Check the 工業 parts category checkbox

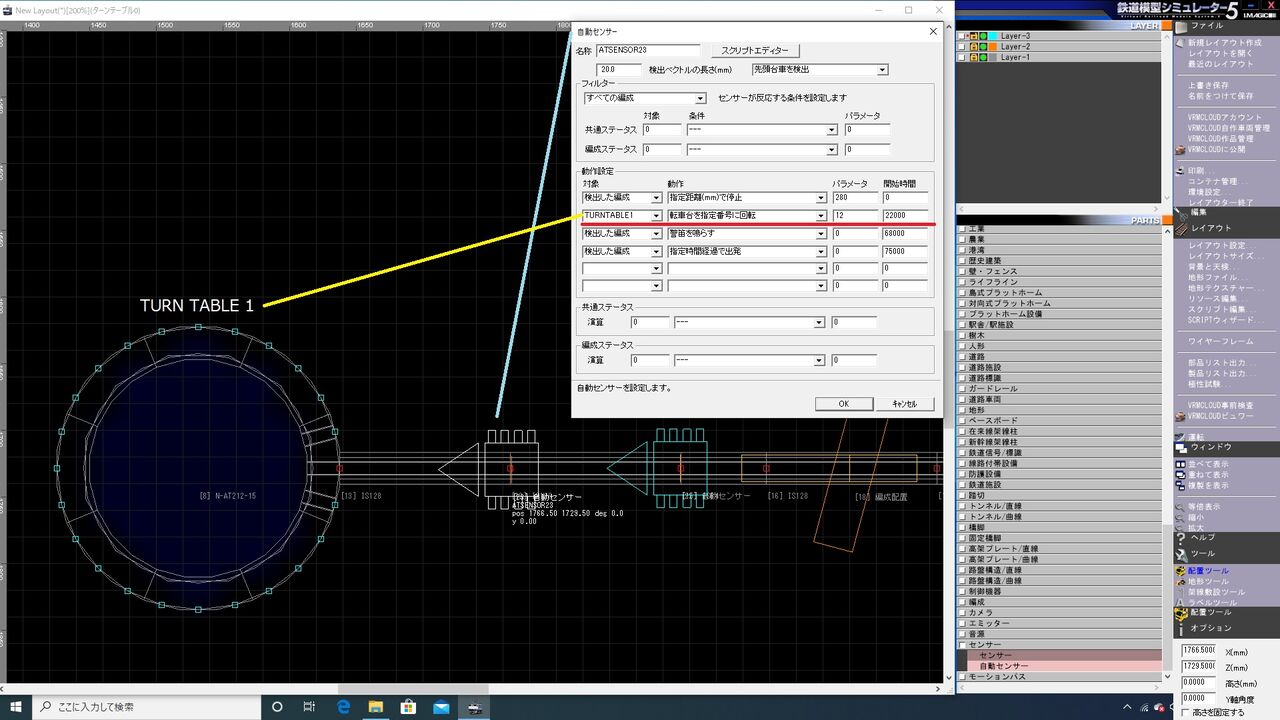[x=963, y=229]
